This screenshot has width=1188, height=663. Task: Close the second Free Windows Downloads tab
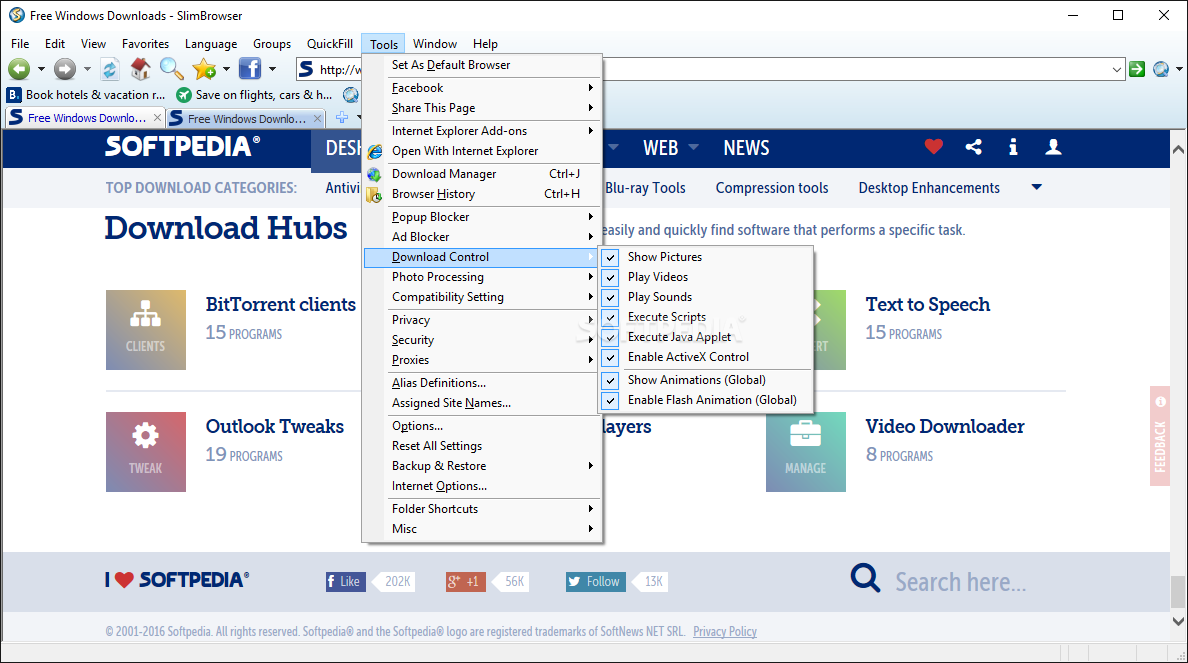317,118
